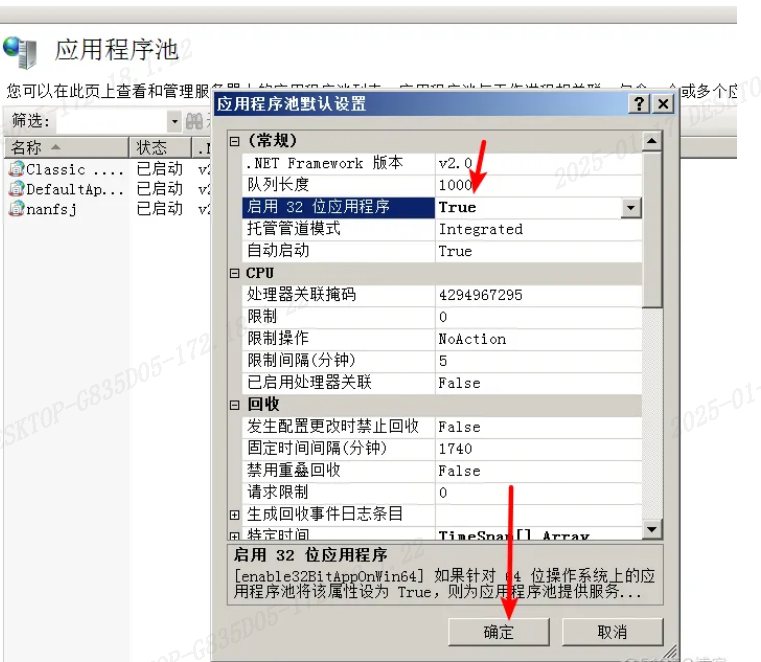Screen dimensions: 761x662
Task: Select the 请求限制 property
Action: click(442, 493)
